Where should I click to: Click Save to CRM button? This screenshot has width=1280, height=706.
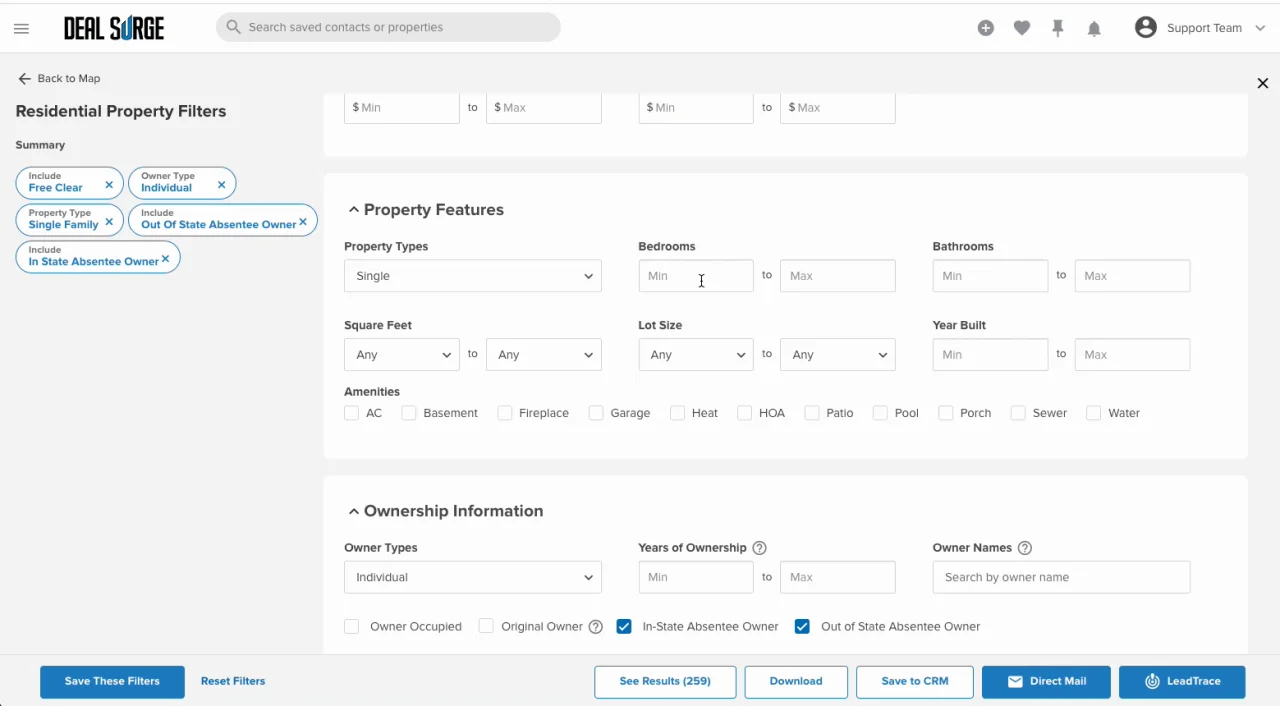[x=915, y=681]
